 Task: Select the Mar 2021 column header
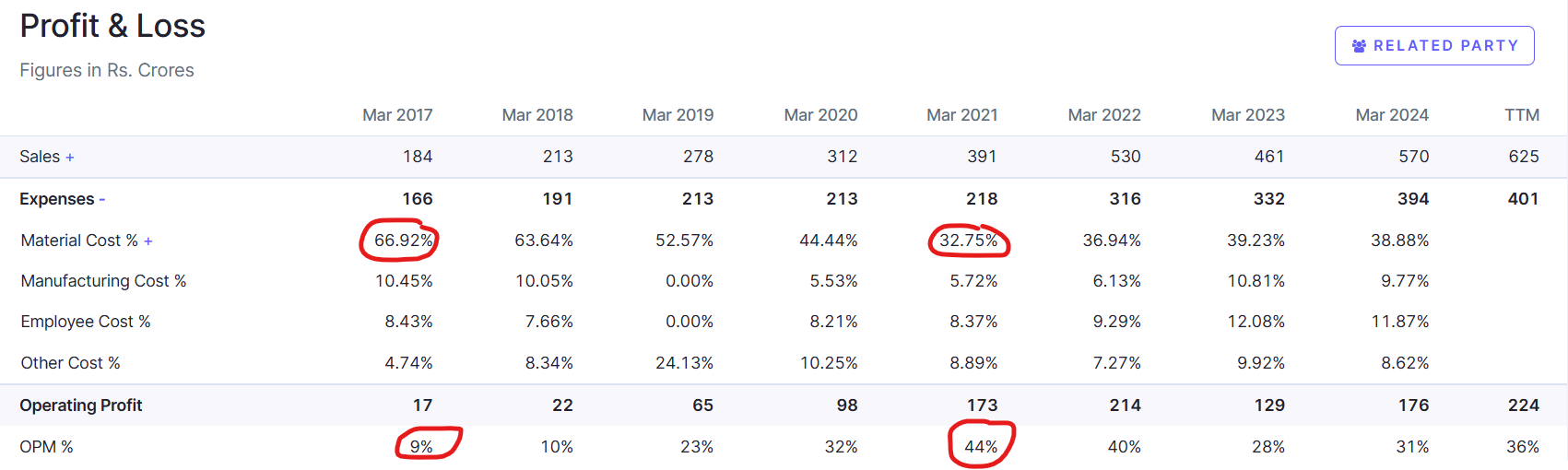pos(961,115)
